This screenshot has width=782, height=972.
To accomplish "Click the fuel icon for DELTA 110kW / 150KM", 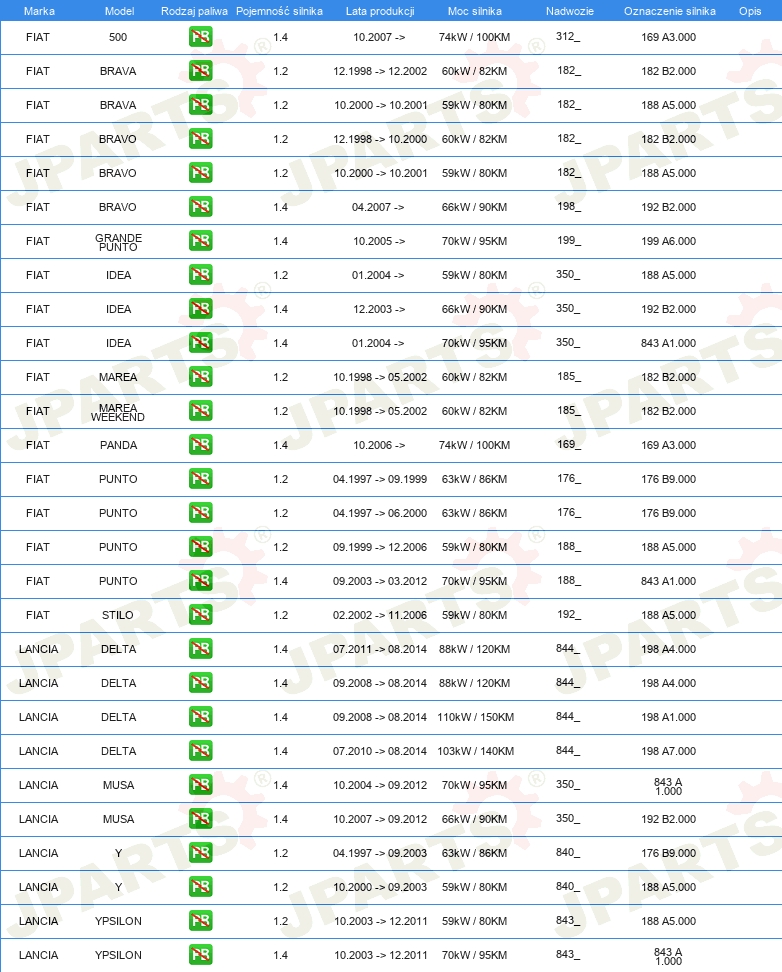I will tap(200, 717).
